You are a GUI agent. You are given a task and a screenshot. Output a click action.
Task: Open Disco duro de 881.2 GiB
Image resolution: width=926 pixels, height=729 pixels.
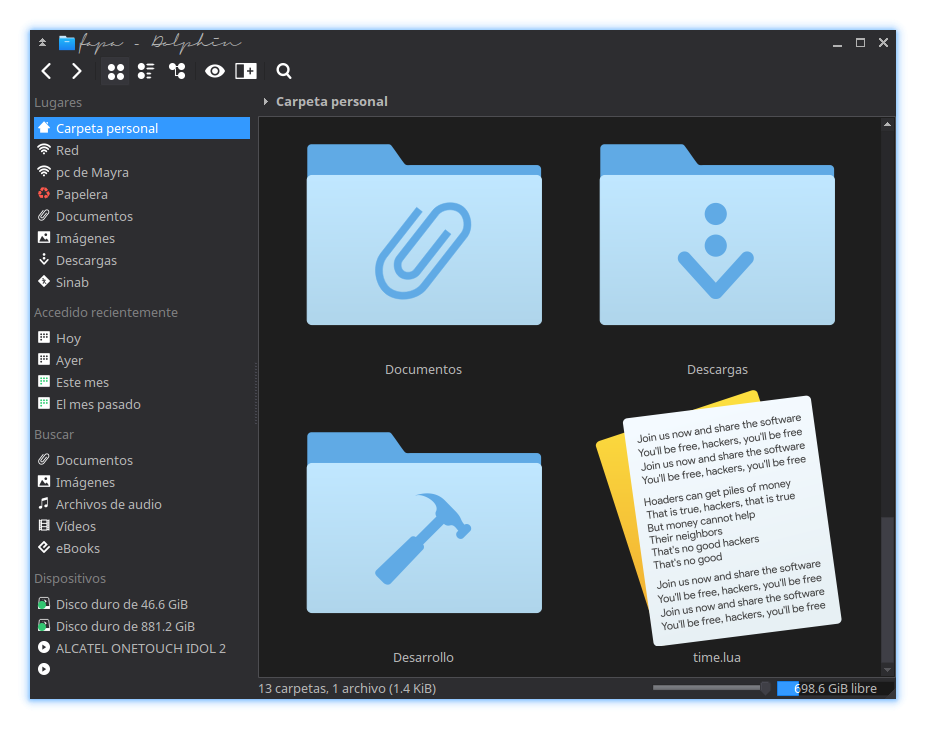(x=142, y=626)
